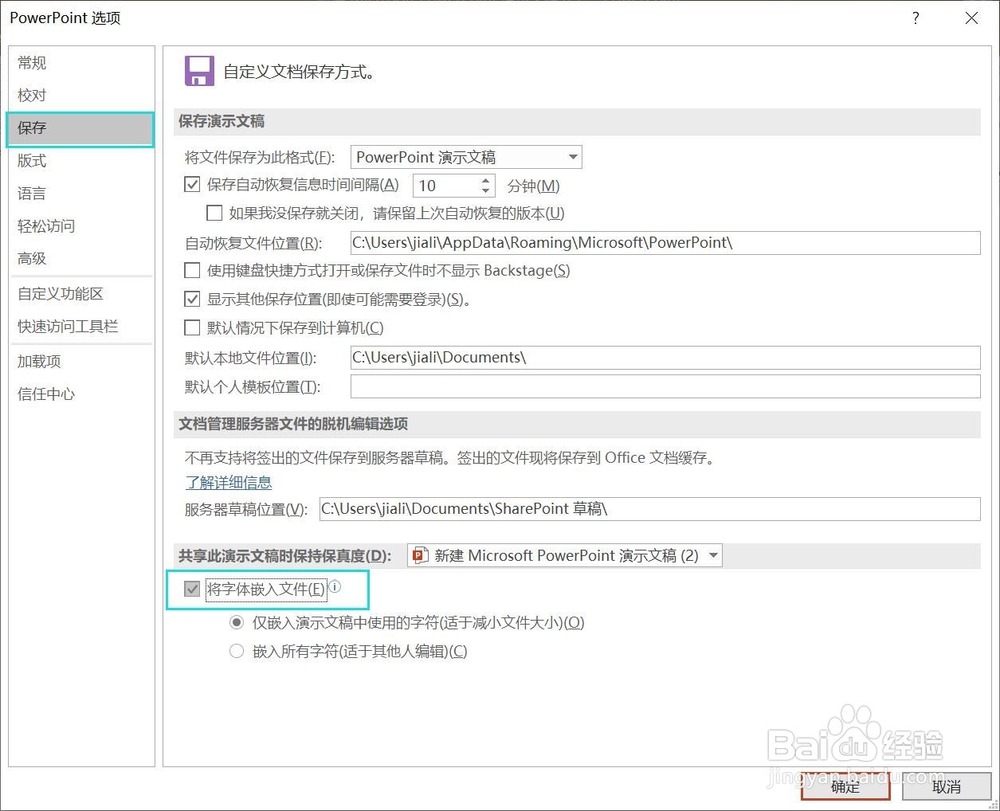
Task: Click the 分钟(M) label
Action: click(533, 186)
